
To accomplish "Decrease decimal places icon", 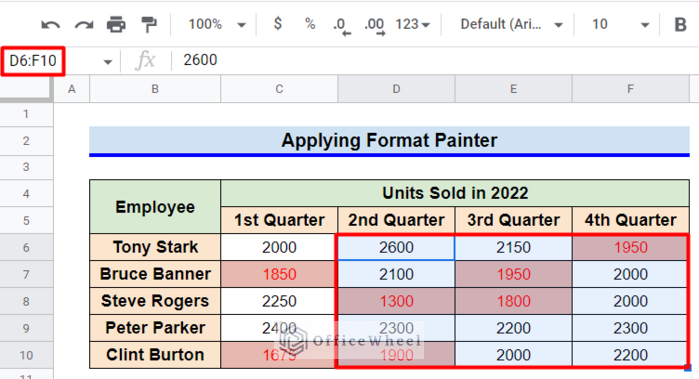I will pos(341,26).
